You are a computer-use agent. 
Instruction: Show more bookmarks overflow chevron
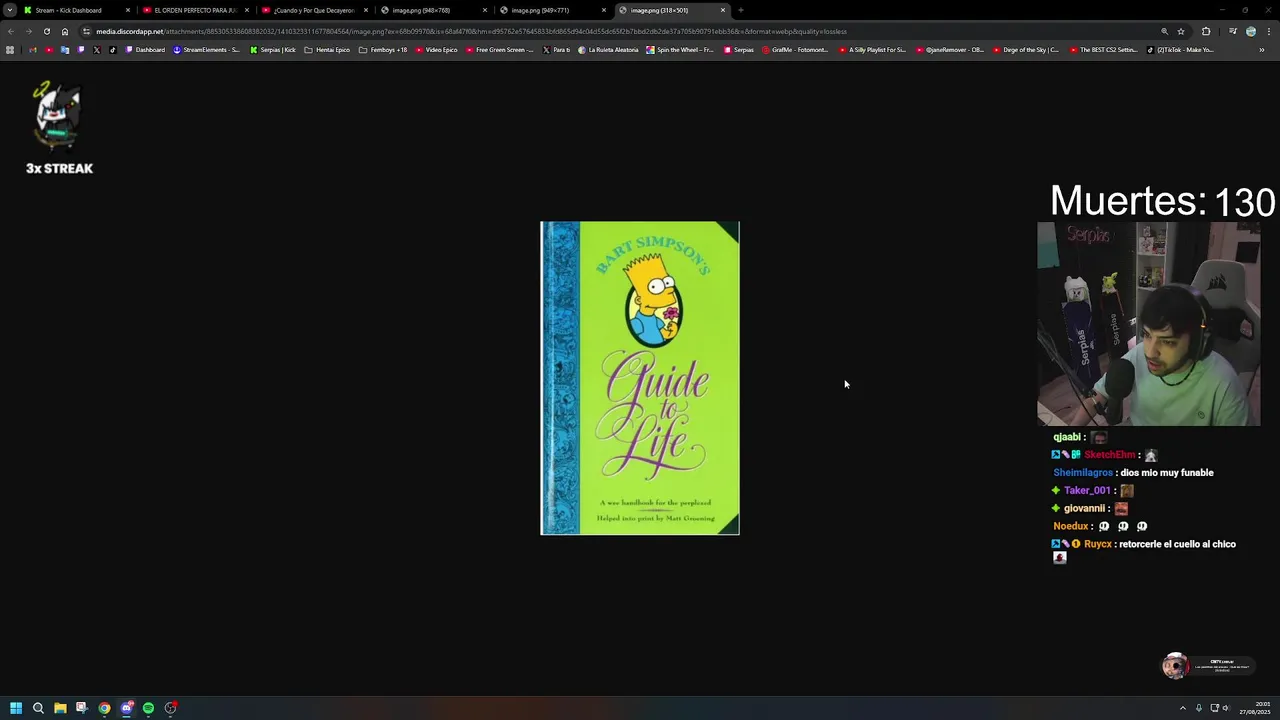tap(1262, 50)
